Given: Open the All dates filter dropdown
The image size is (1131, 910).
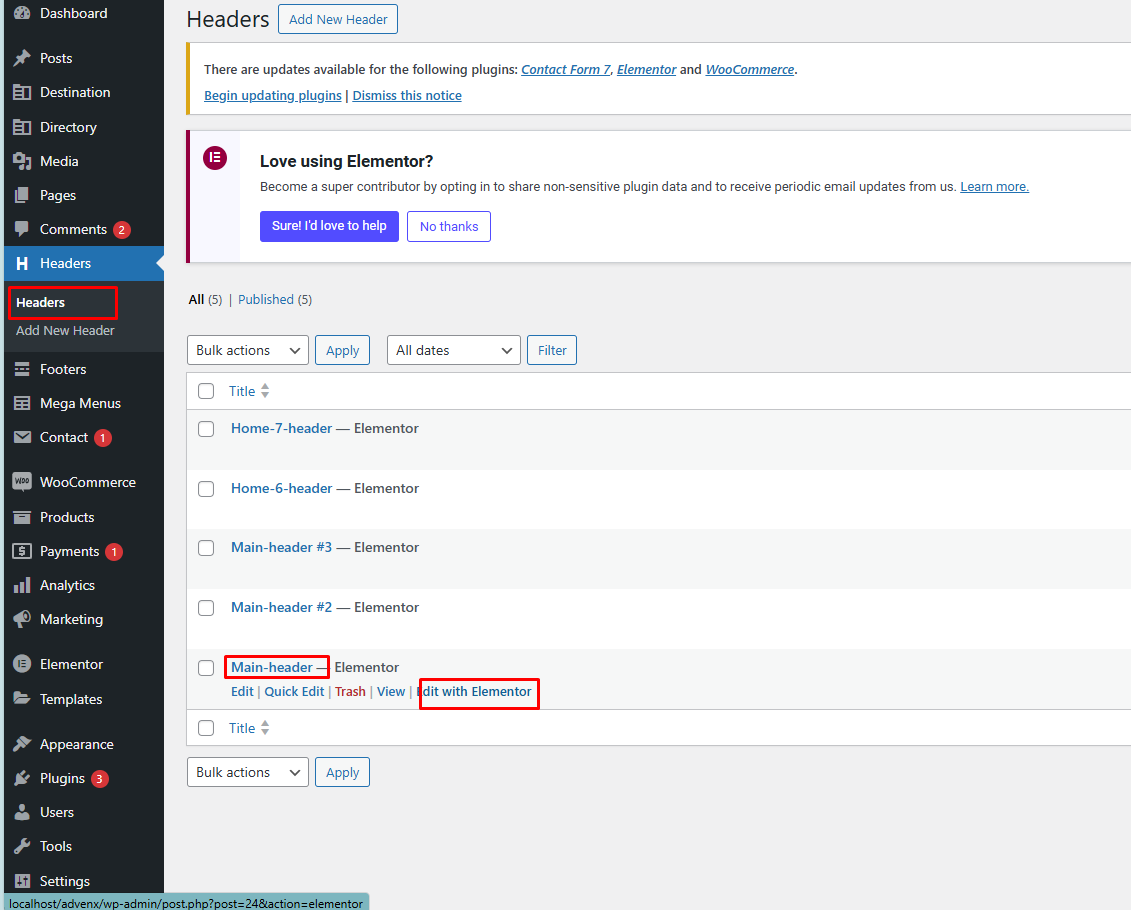Looking at the screenshot, I should 454,350.
